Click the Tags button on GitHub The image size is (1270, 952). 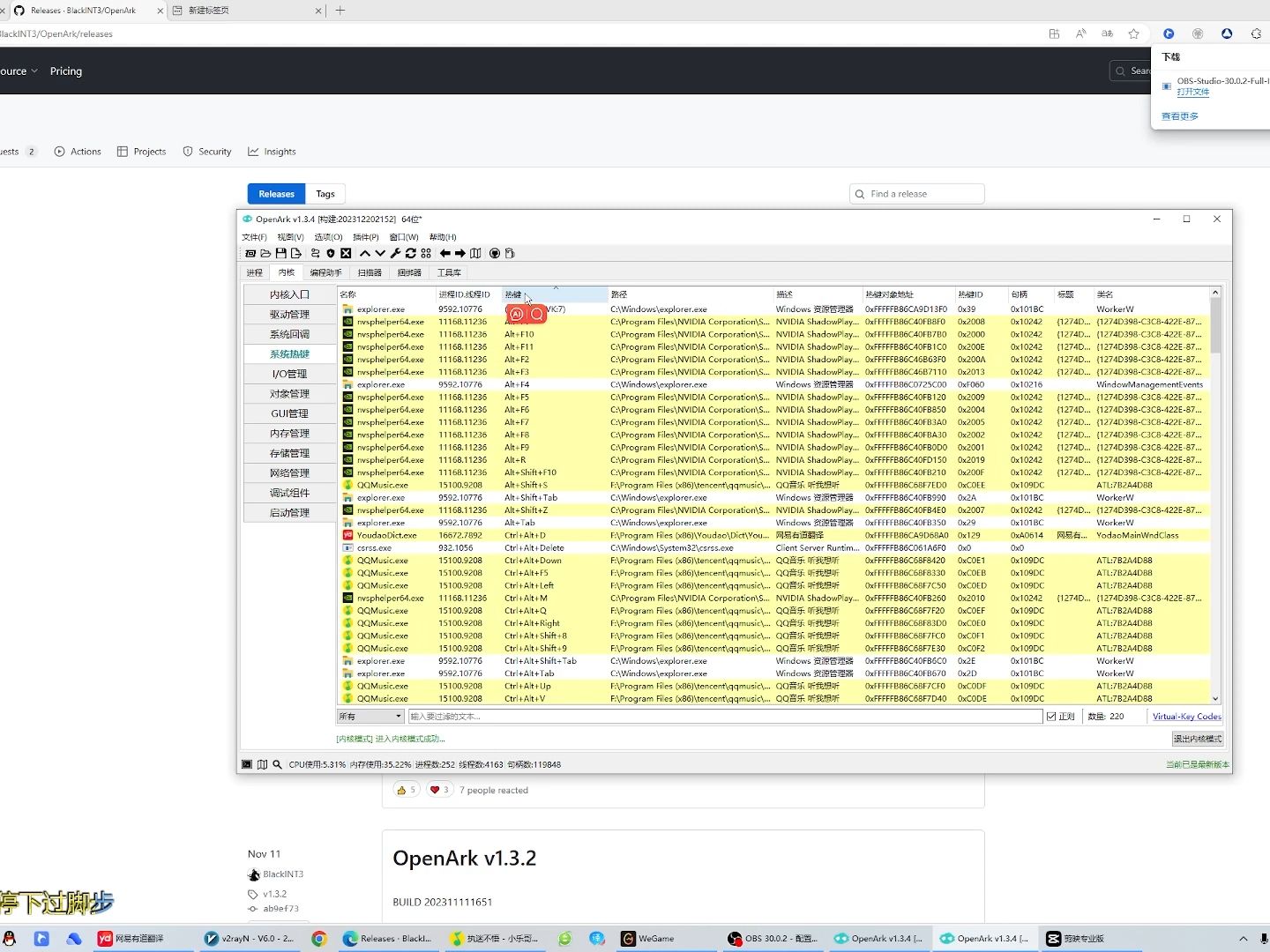(x=325, y=194)
